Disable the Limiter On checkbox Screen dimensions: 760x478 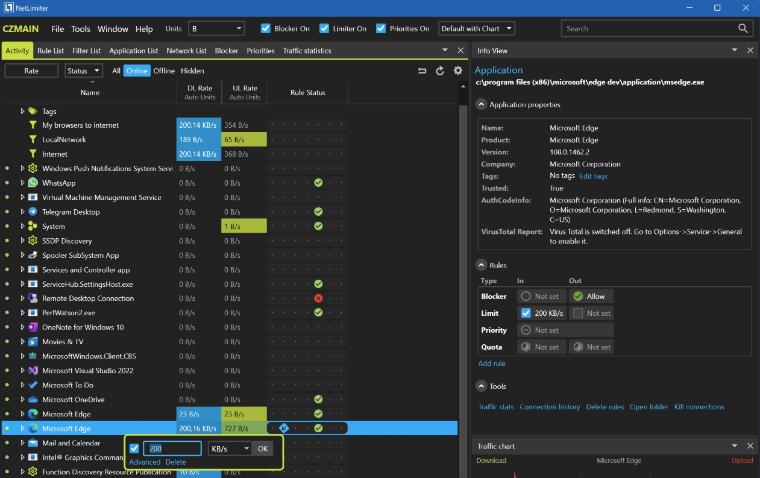[x=323, y=29]
